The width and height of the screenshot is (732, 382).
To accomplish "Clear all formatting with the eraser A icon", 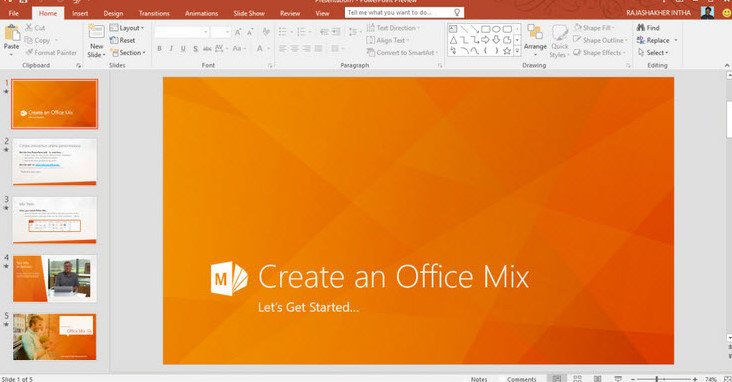I will (266, 32).
